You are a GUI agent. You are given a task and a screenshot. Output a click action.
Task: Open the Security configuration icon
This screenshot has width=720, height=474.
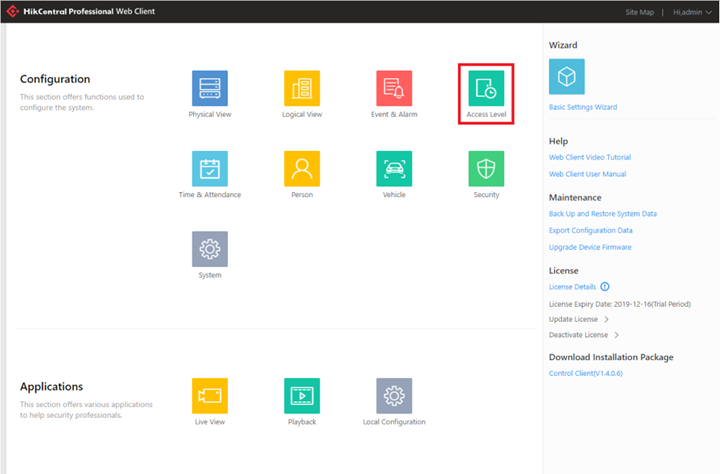coord(486,169)
